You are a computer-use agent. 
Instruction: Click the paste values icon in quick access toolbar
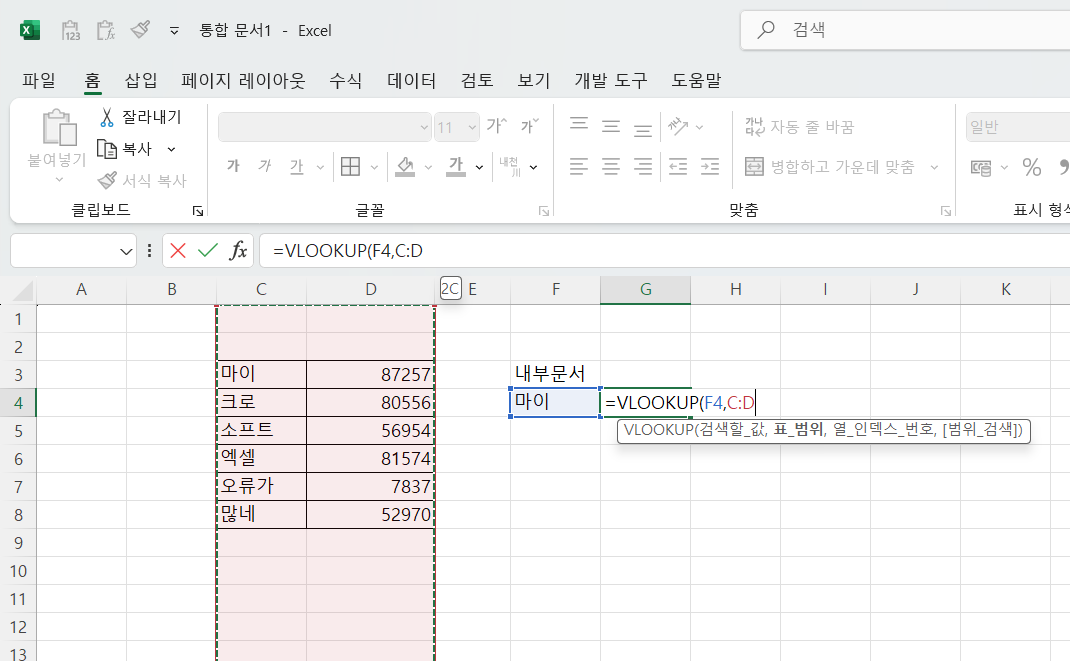[x=71, y=30]
